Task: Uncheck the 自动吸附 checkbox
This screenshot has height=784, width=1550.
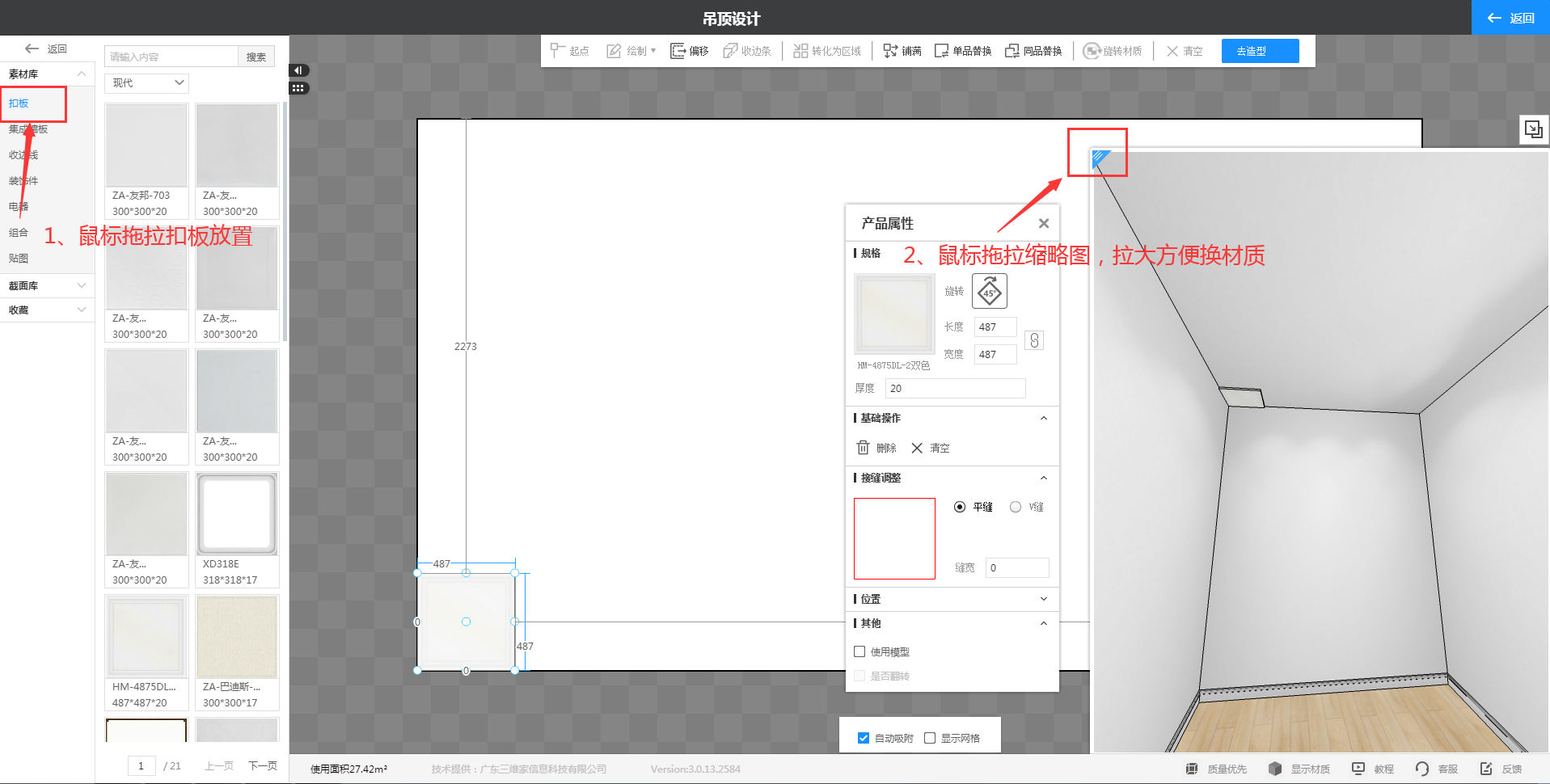Action: point(864,738)
